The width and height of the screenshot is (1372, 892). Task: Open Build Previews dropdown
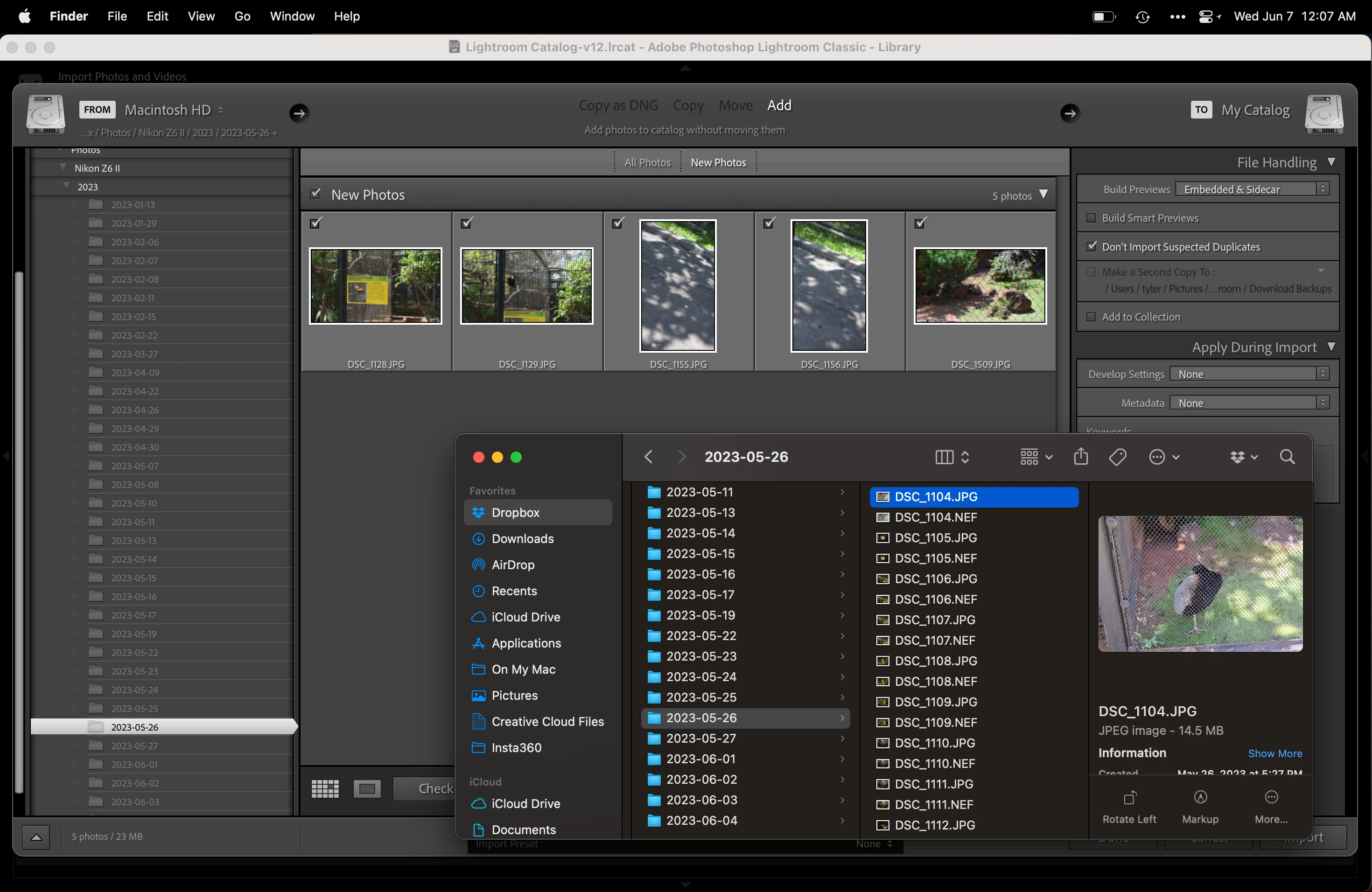[x=1252, y=189]
